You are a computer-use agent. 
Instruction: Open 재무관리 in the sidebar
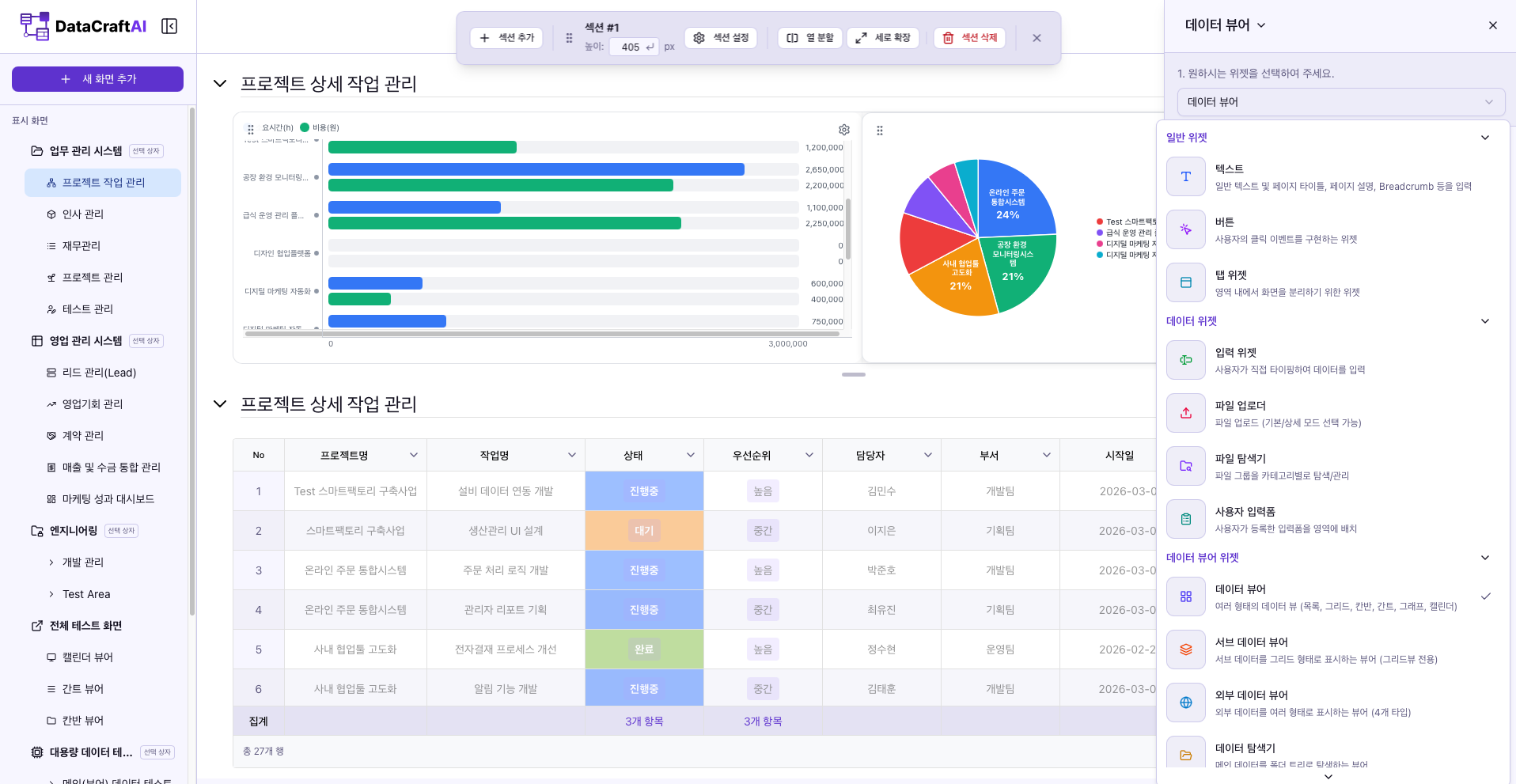click(81, 246)
